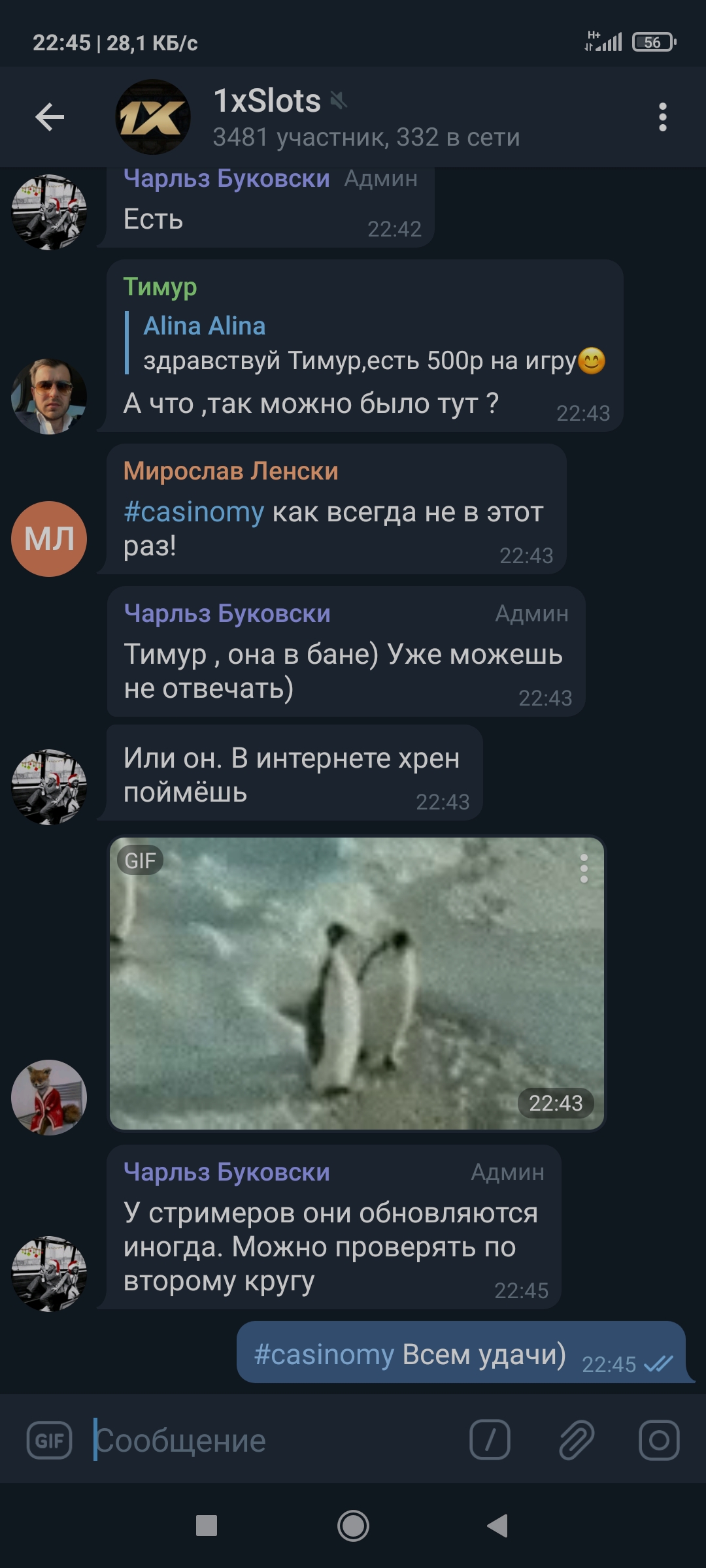Open GIF picker button beside message field
The width and height of the screenshot is (706, 1568).
click(49, 1441)
